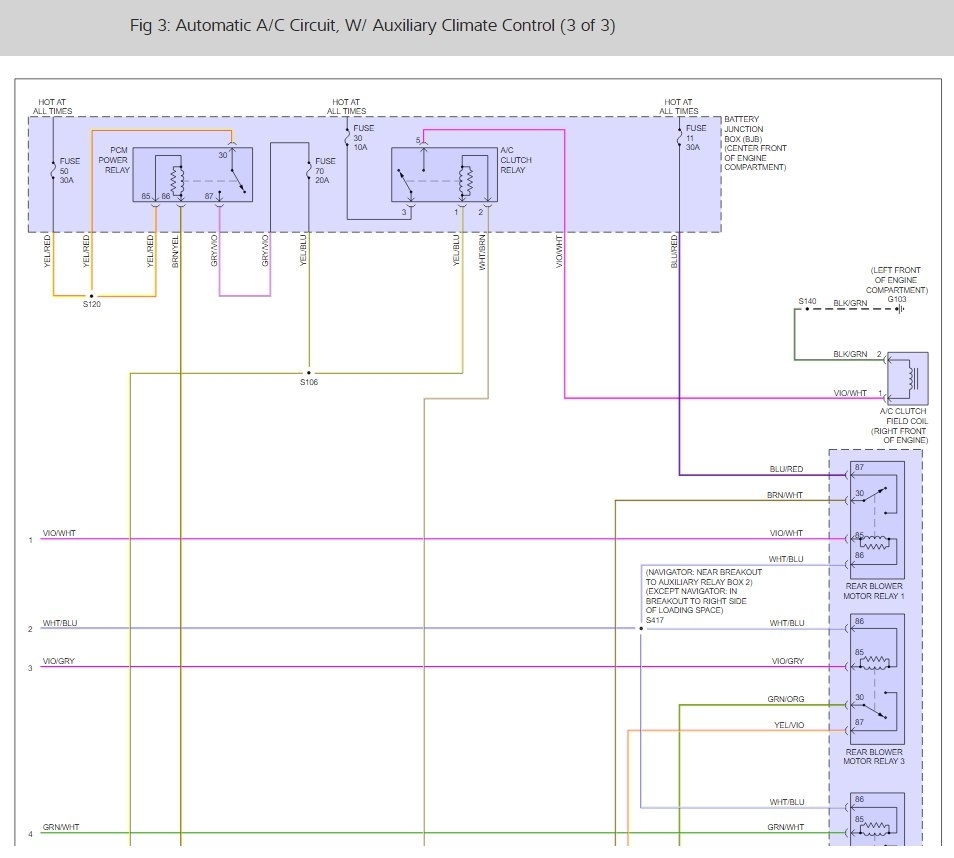
Task: Select the Fuse 50 30A symbol
Action: coord(53,165)
